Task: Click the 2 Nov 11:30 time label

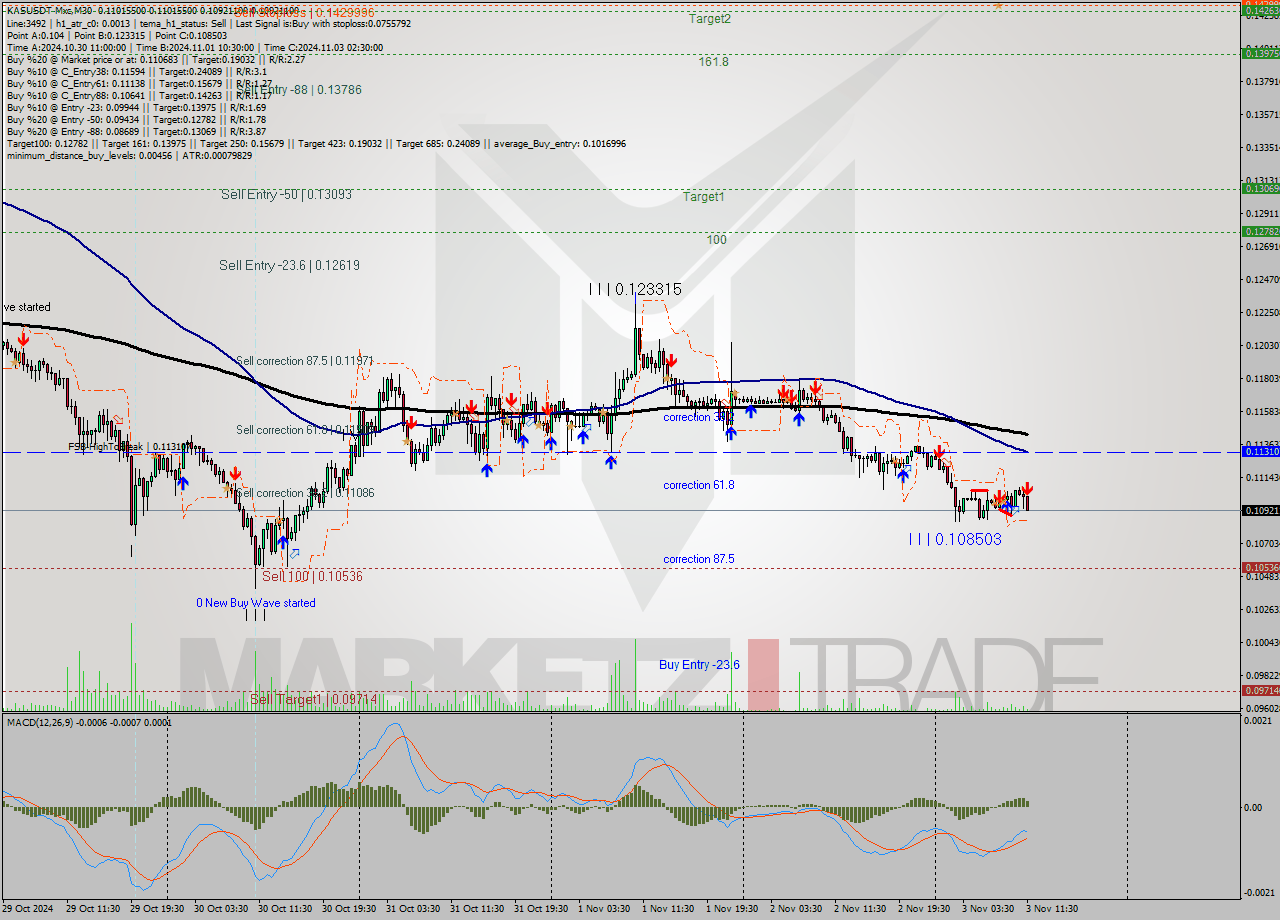Action: pyautogui.click(x=860, y=909)
